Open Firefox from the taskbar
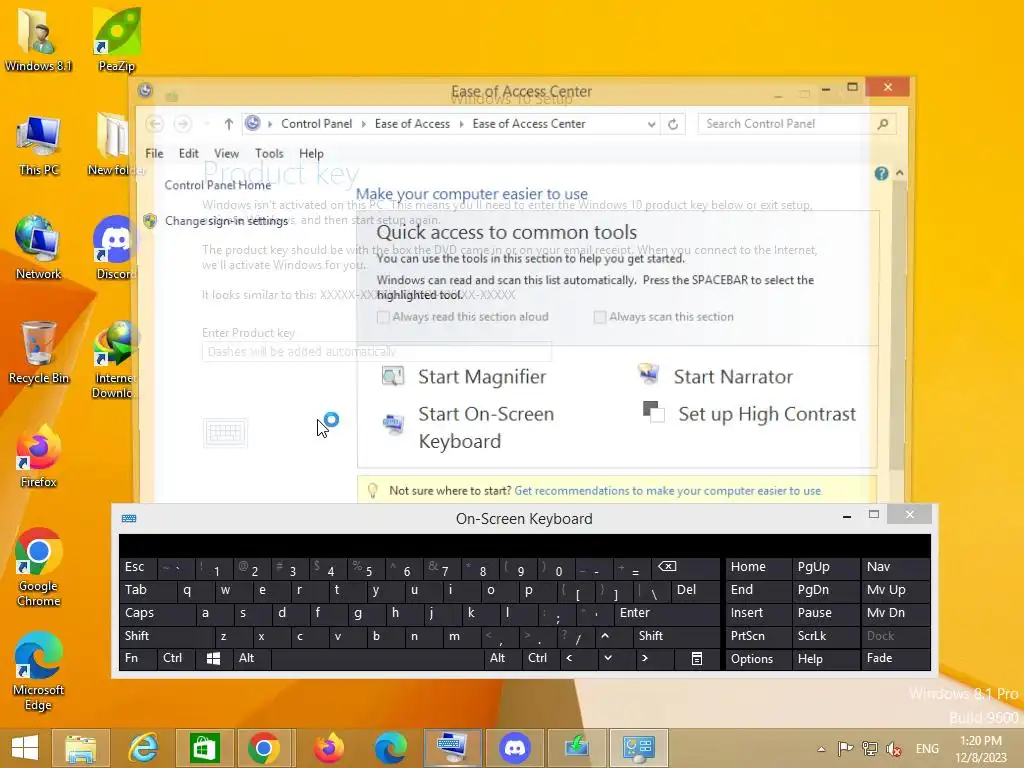 point(328,748)
